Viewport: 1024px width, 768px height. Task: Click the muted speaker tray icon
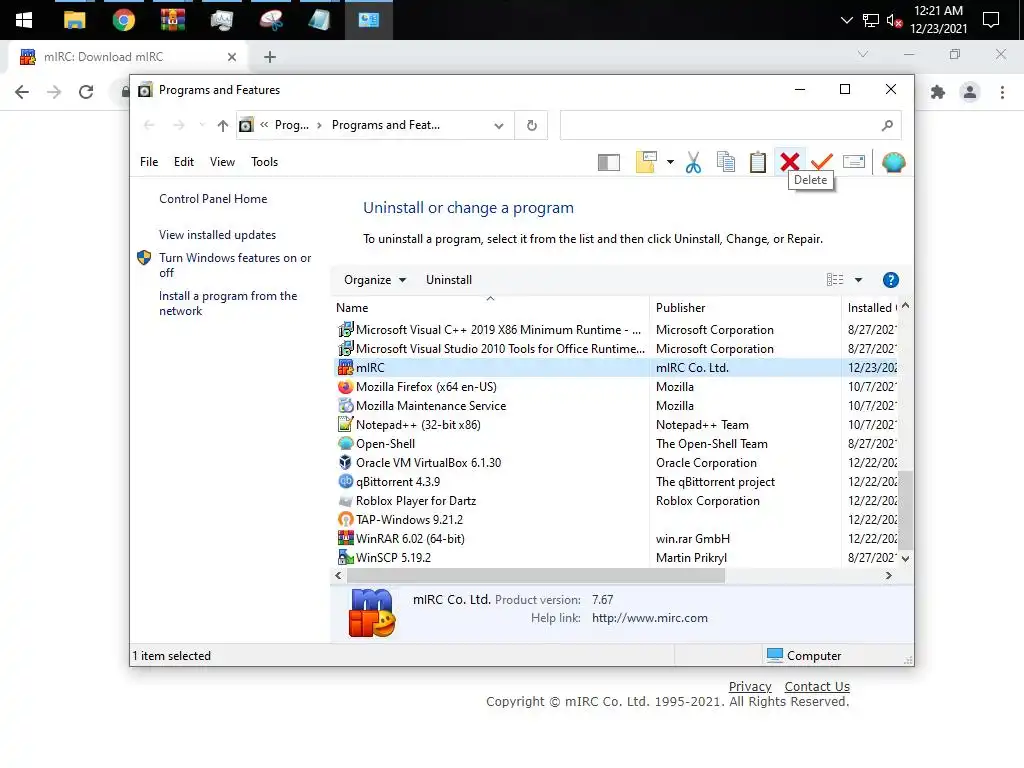pos(894,21)
